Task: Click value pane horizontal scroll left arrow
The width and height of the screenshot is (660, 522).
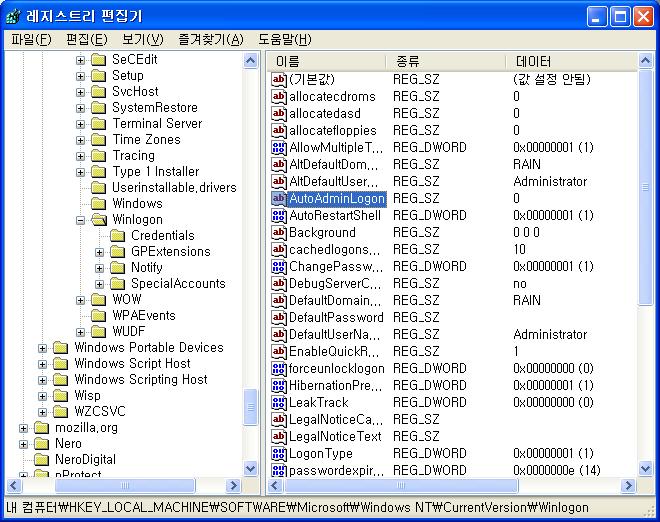Action: pyautogui.click(x=275, y=486)
